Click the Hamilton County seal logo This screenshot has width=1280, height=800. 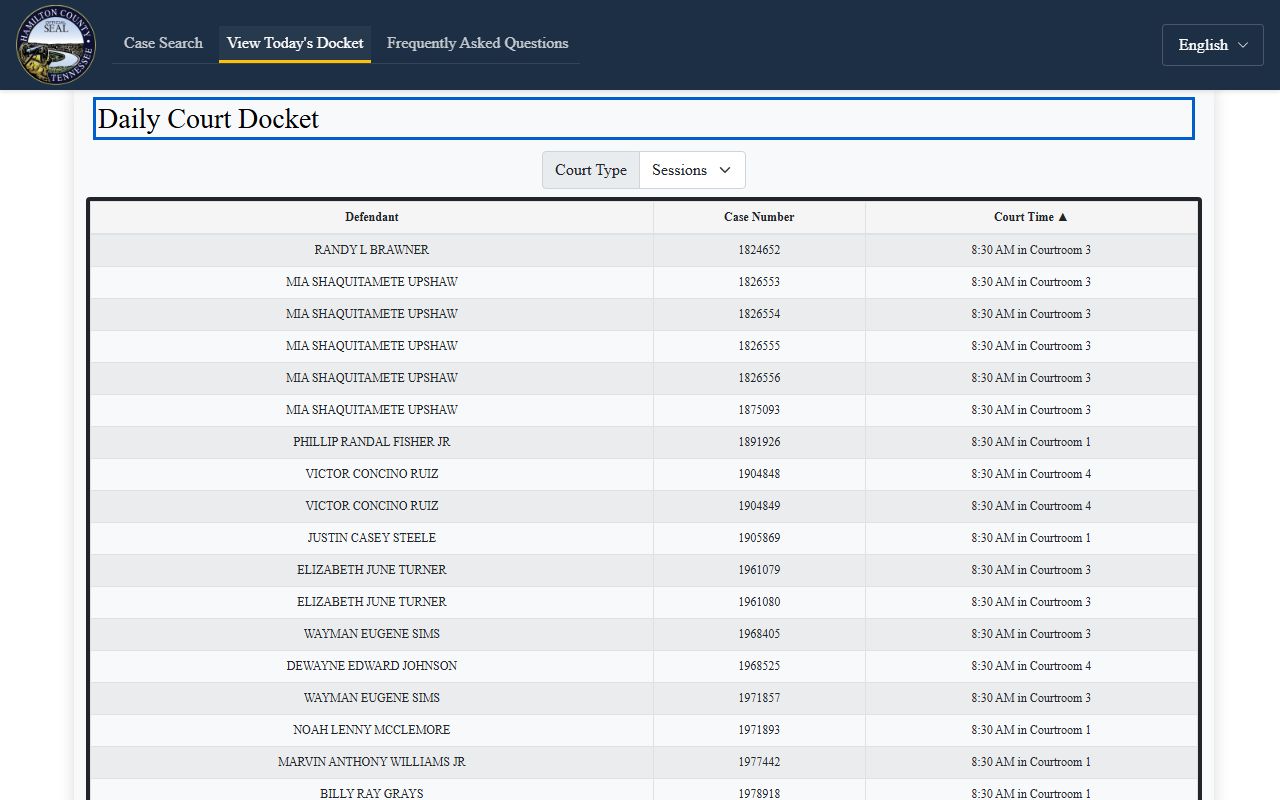tap(56, 45)
